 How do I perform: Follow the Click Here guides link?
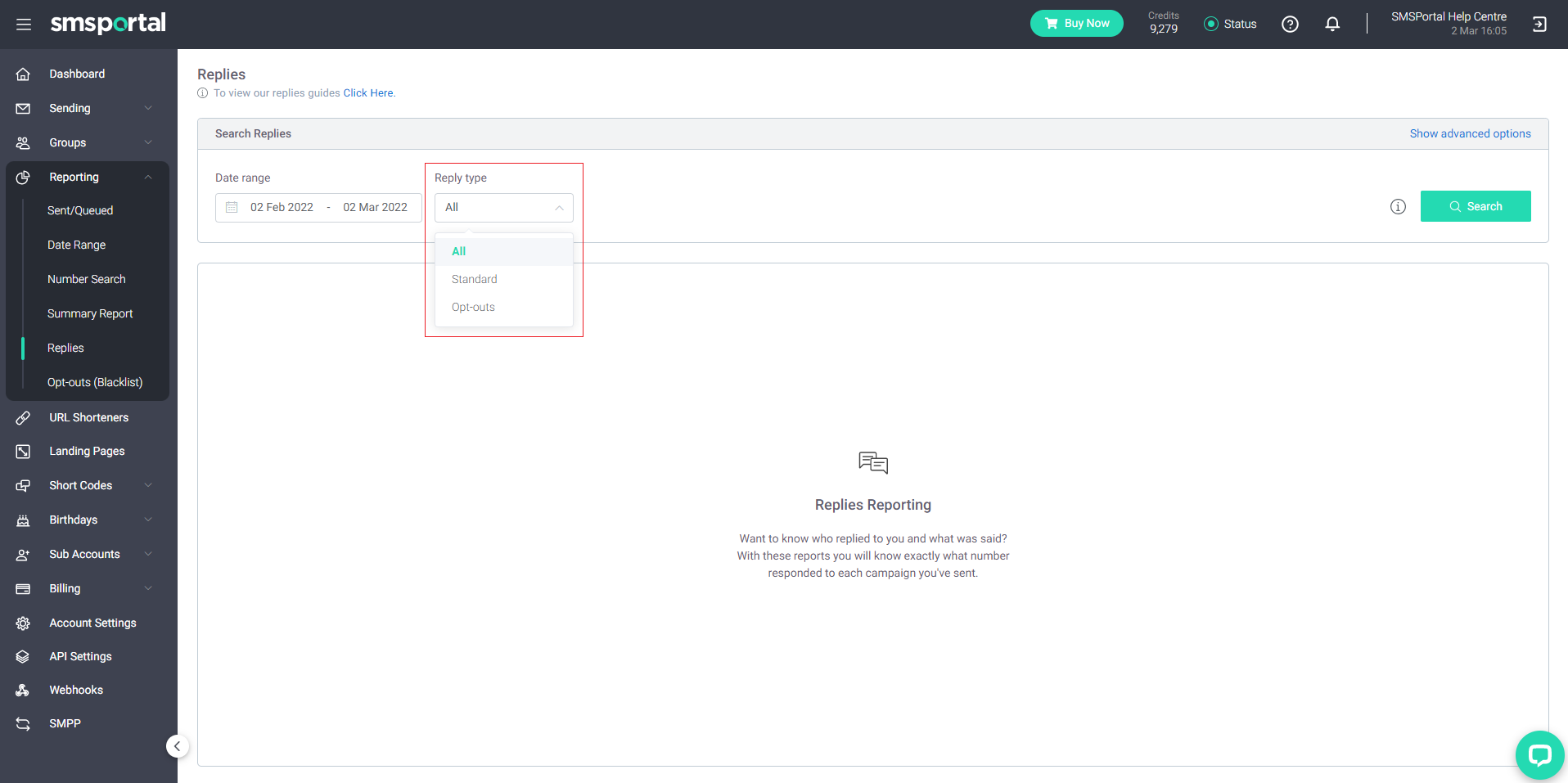(x=368, y=93)
